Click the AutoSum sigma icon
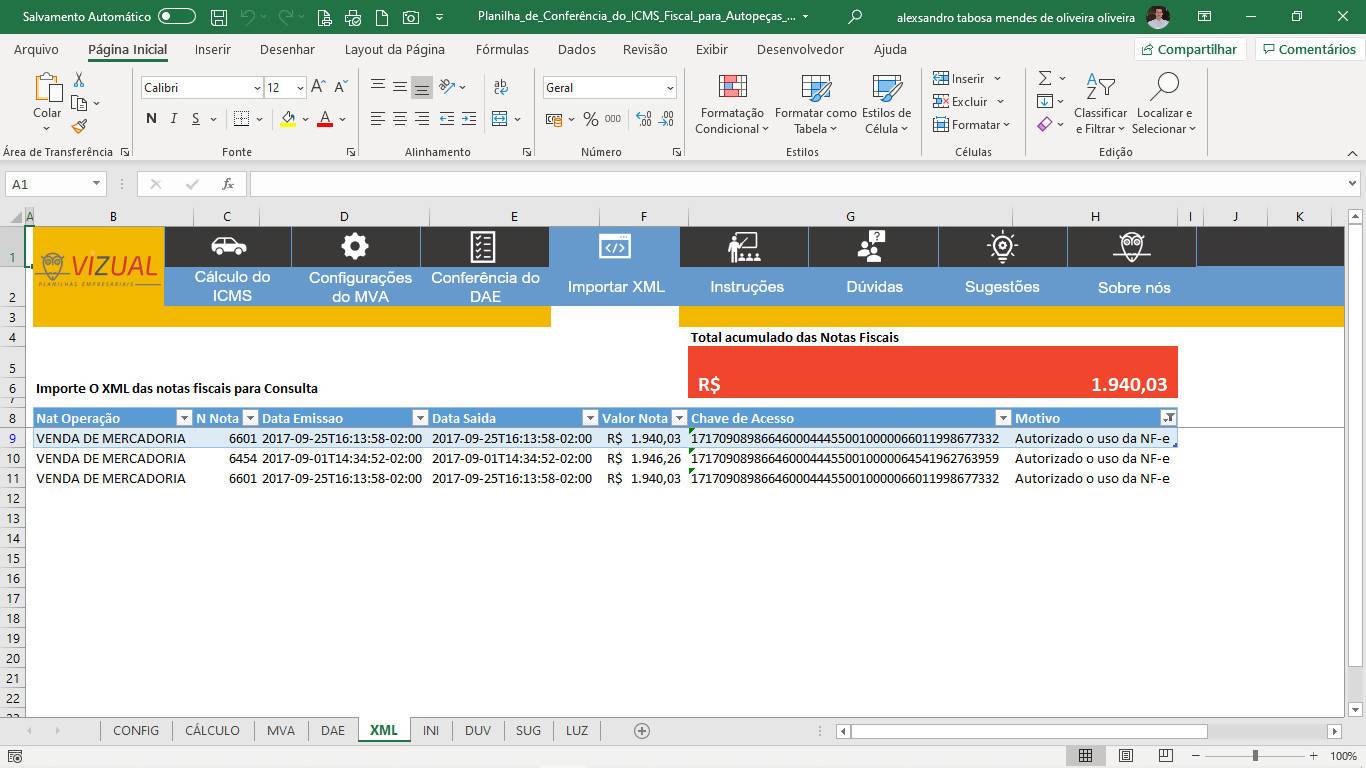 [x=1045, y=78]
